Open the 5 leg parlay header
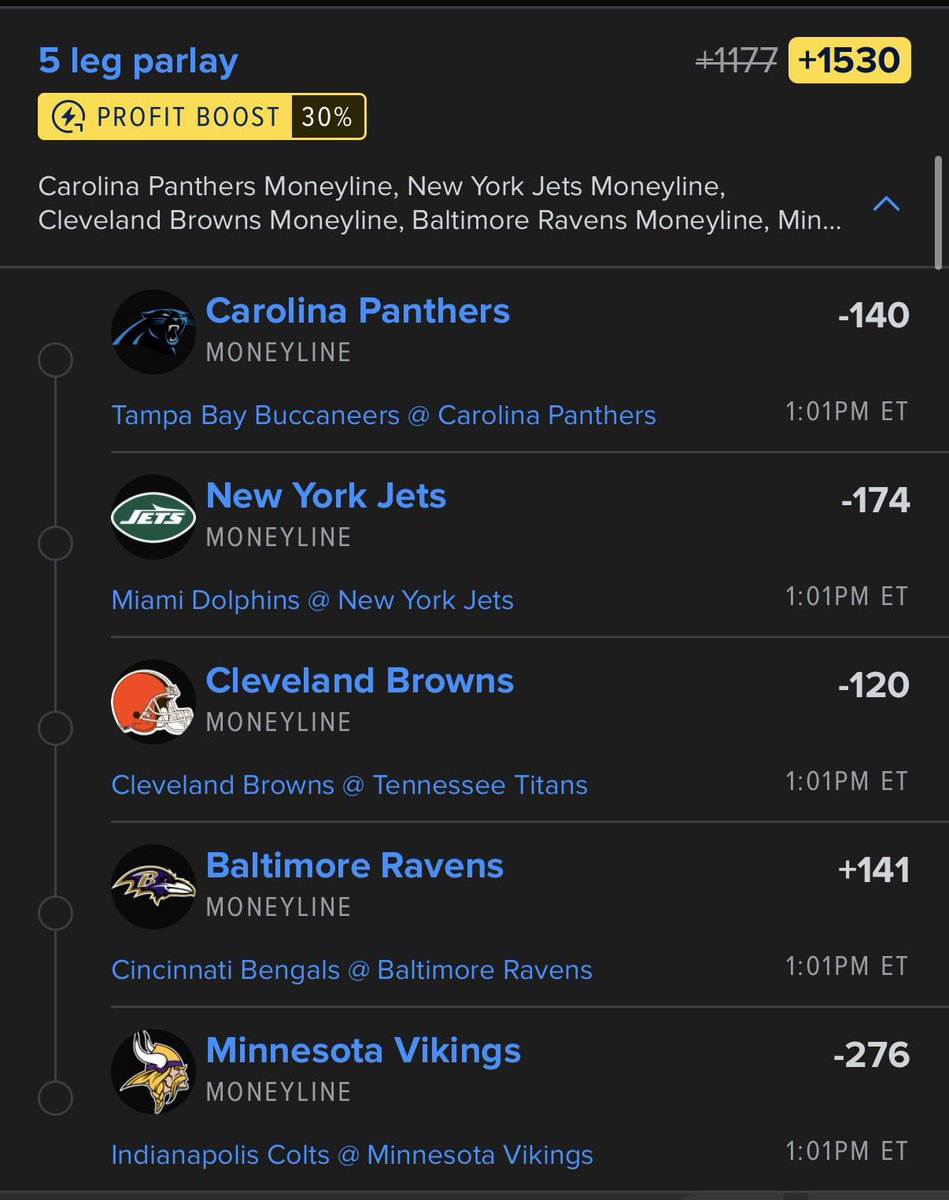 138,61
